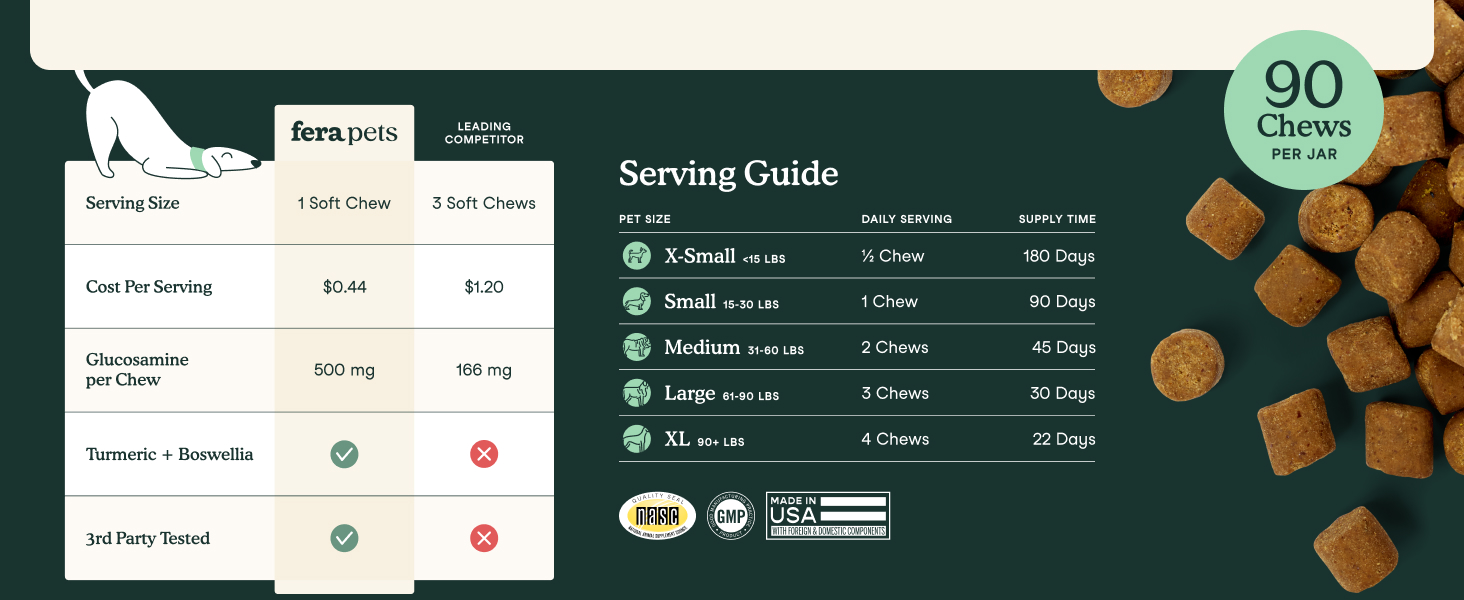The width and height of the screenshot is (1464, 600).
Task: Click the Large 61-90 LBS label
Action: click(721, 394)
